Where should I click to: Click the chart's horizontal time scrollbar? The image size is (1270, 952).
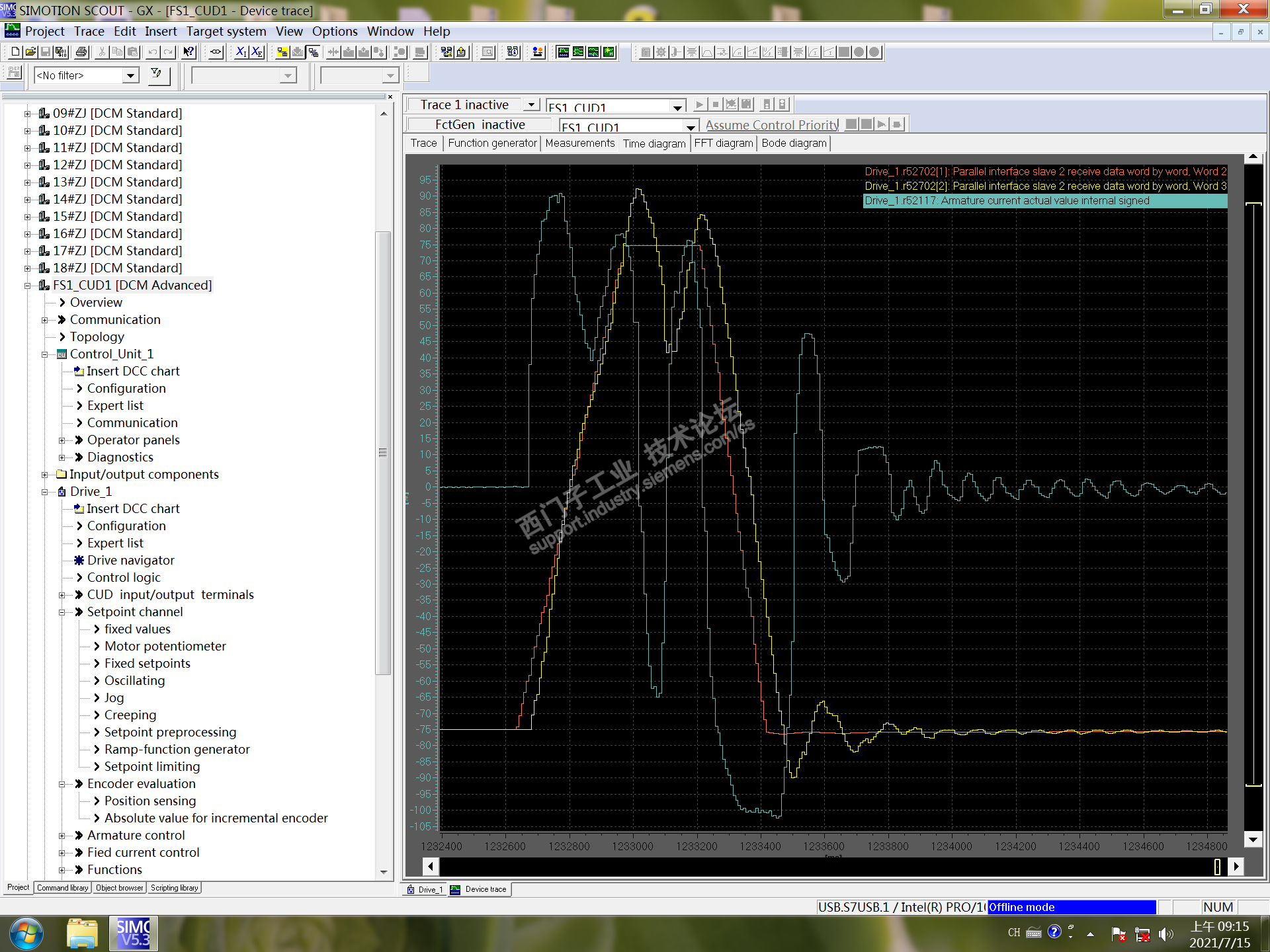[x=827, y=866]
